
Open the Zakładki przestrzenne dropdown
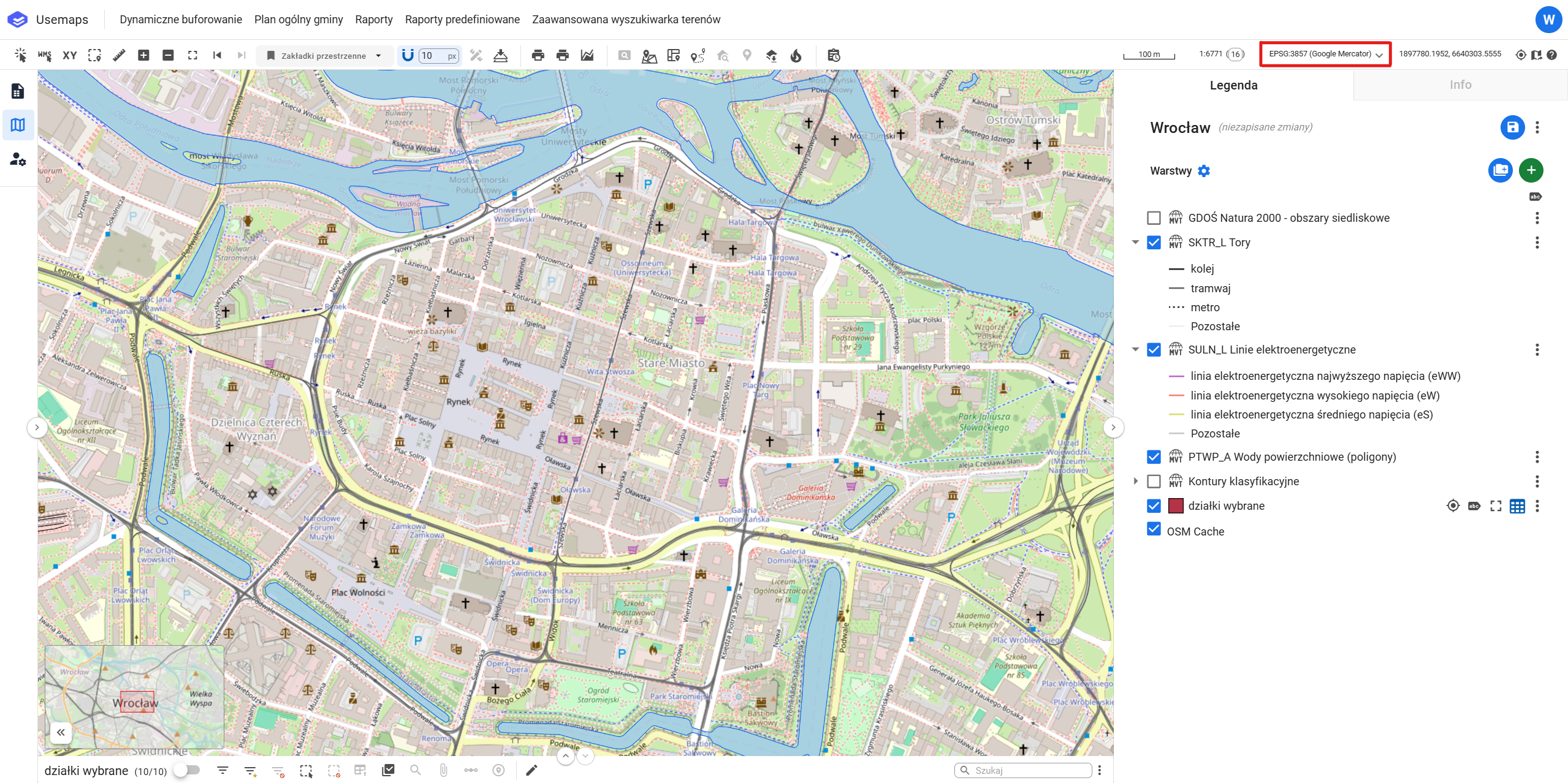click(x=324, y=56)
